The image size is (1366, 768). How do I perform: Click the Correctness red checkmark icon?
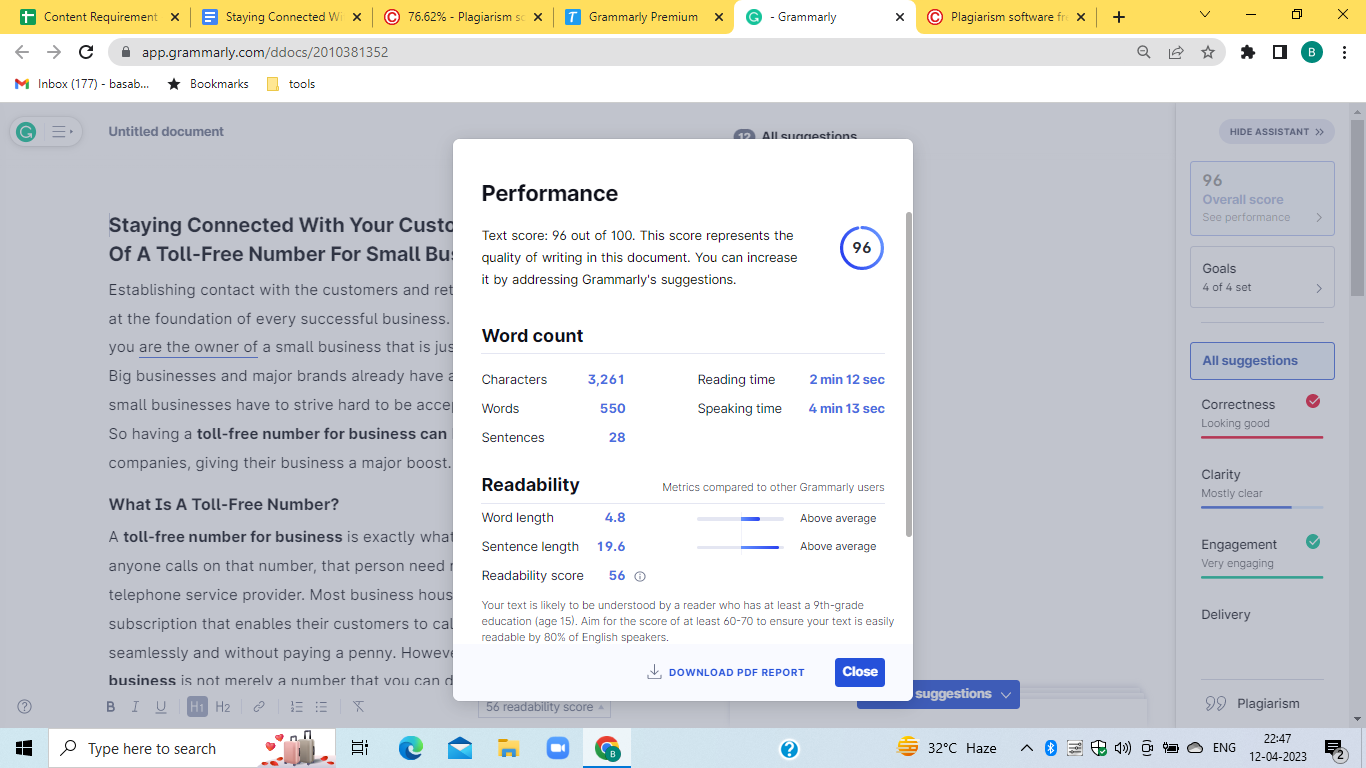pyautogui.click(x=1313, y=402)
